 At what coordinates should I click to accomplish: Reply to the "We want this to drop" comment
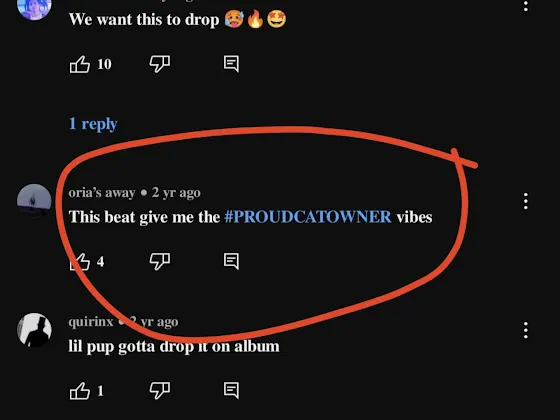231,64
